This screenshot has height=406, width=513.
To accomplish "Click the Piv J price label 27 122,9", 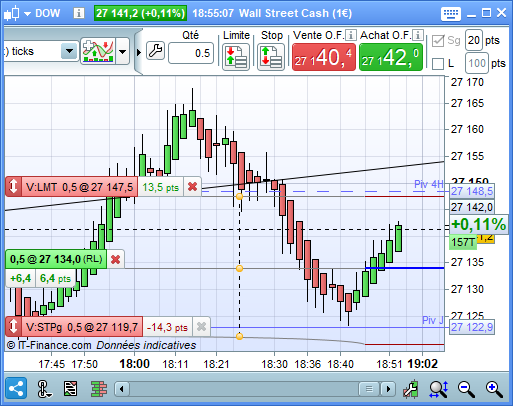I will point(472,327).
